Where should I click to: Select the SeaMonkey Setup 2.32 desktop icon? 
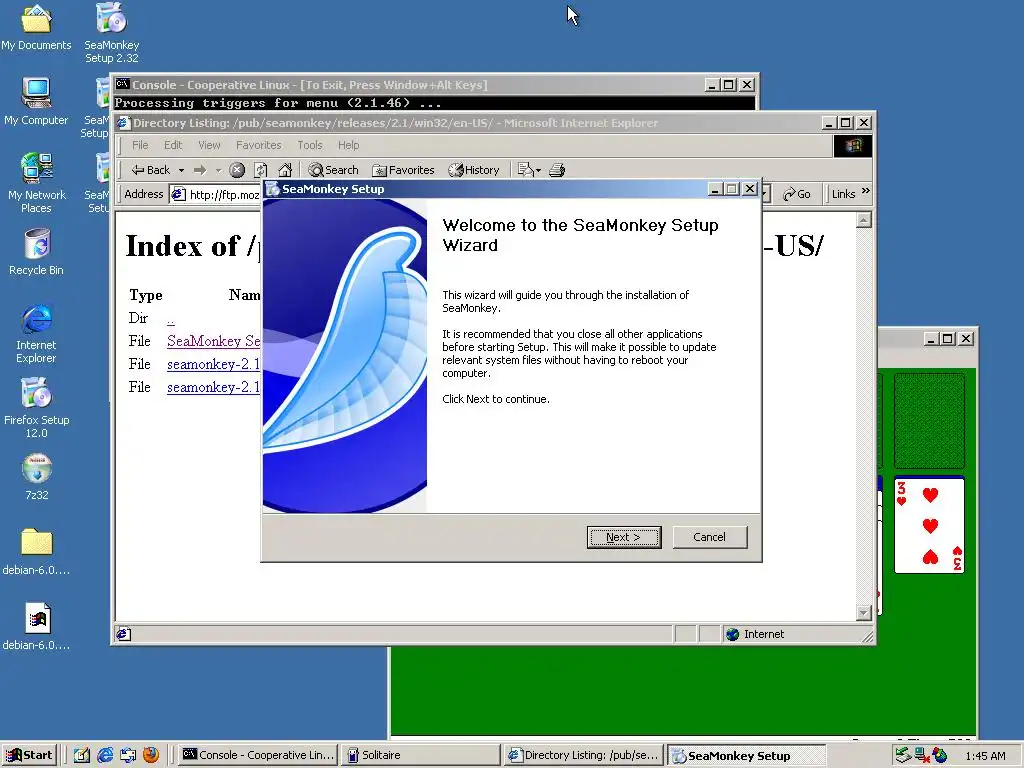coord(112,33)
